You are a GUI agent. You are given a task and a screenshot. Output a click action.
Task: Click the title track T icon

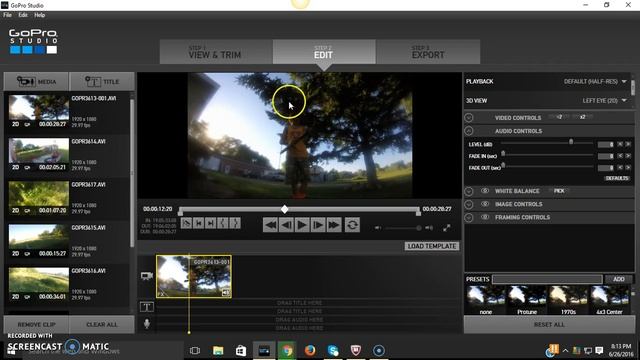147,307
